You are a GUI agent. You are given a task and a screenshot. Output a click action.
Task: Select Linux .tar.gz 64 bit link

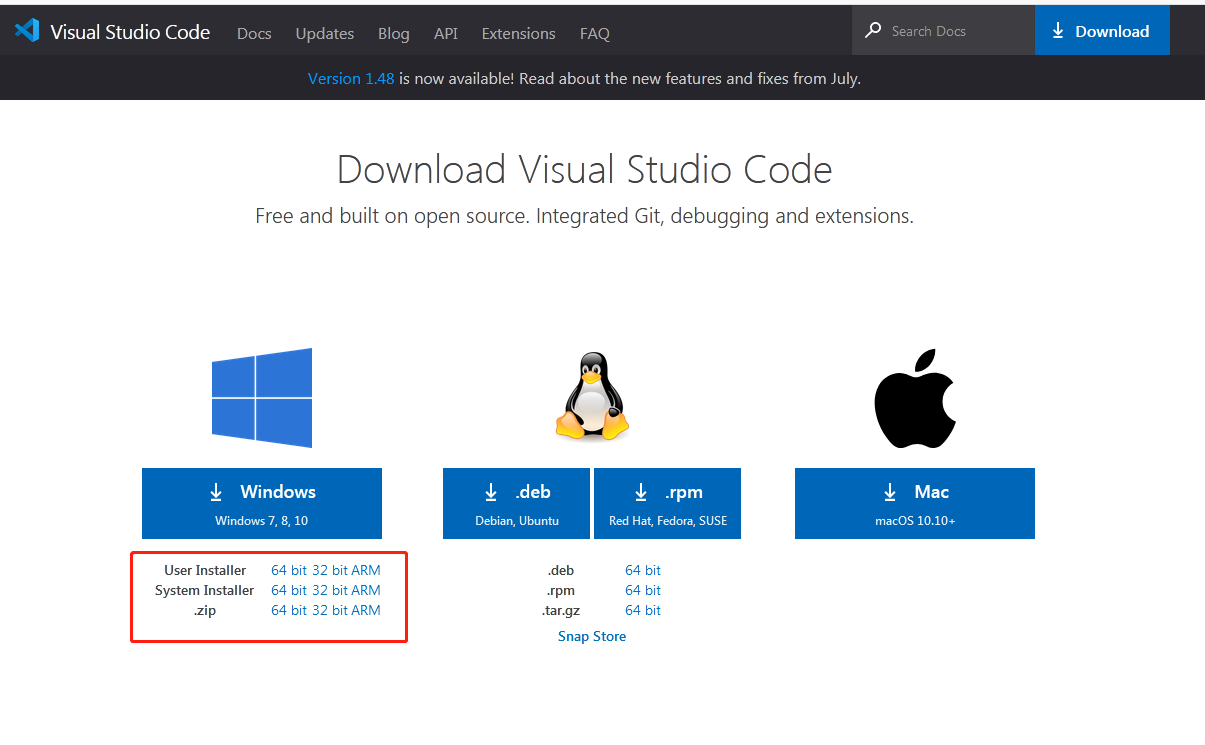(643, 610)
